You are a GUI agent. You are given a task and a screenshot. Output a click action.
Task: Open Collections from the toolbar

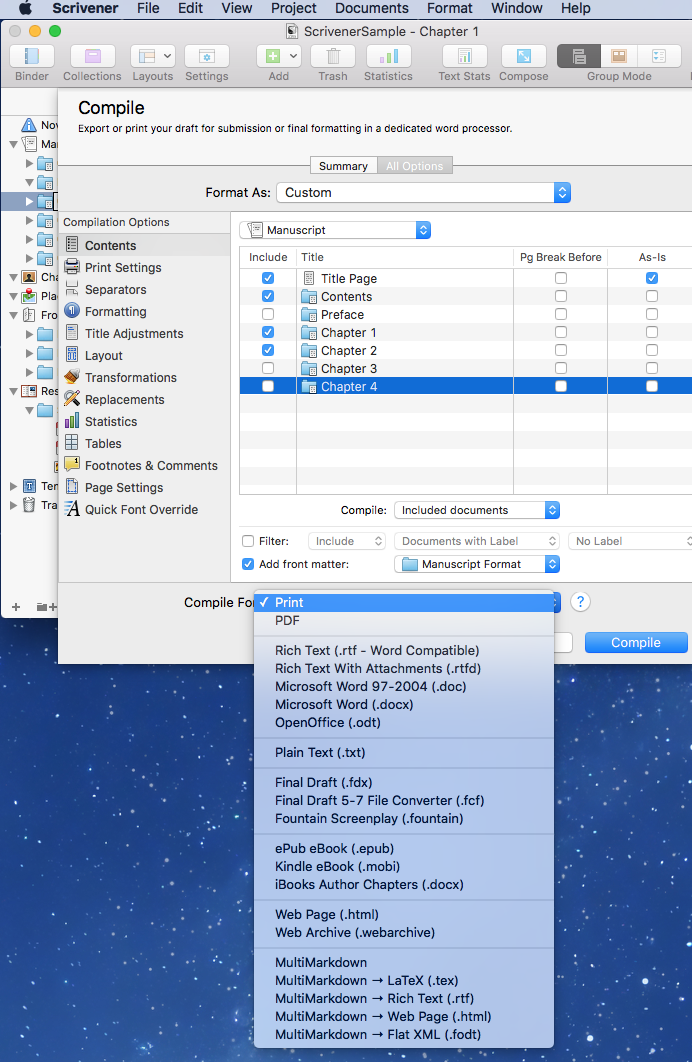(92, 56)
